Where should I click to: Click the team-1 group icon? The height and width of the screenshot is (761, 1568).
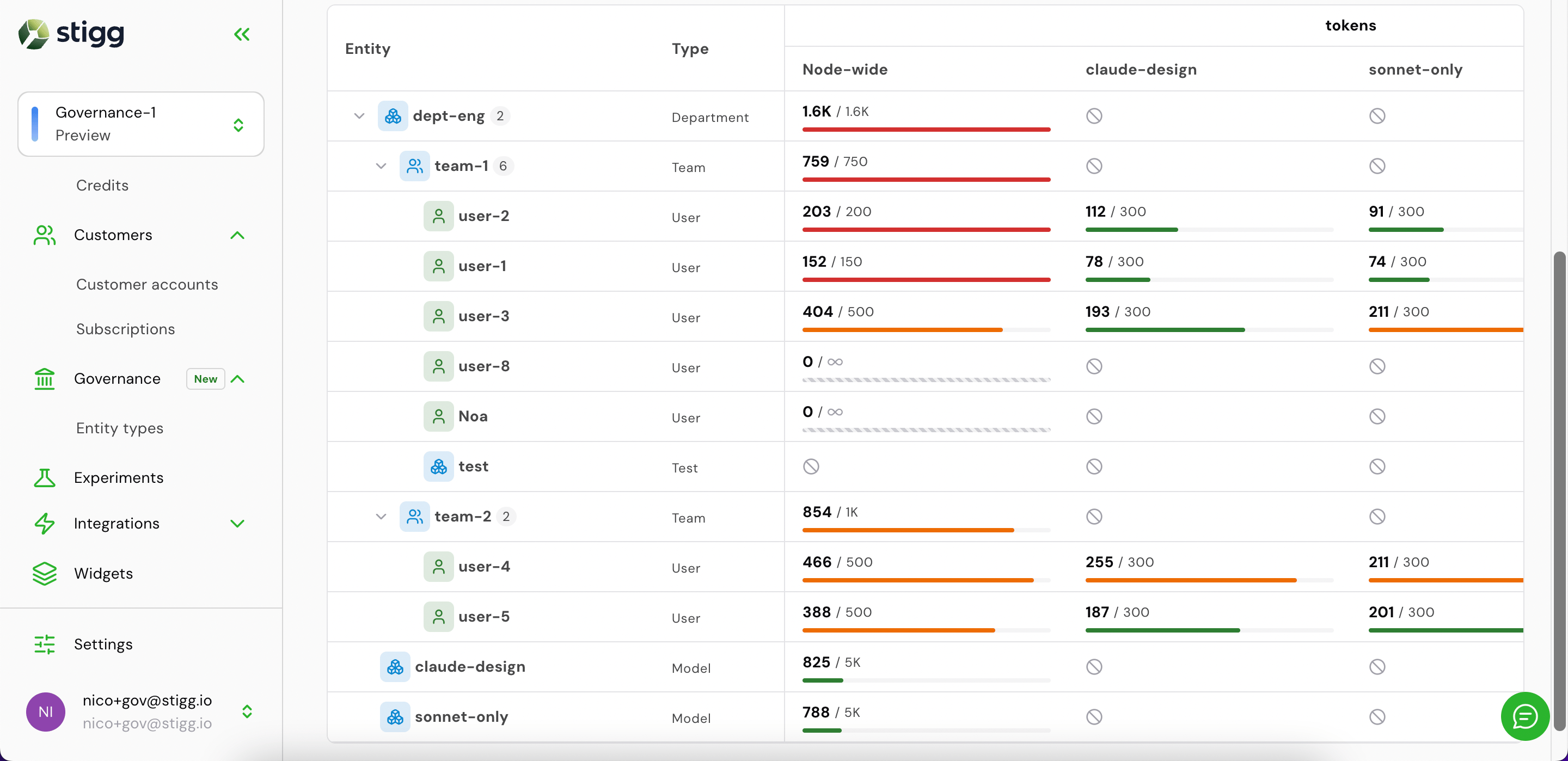414,165
